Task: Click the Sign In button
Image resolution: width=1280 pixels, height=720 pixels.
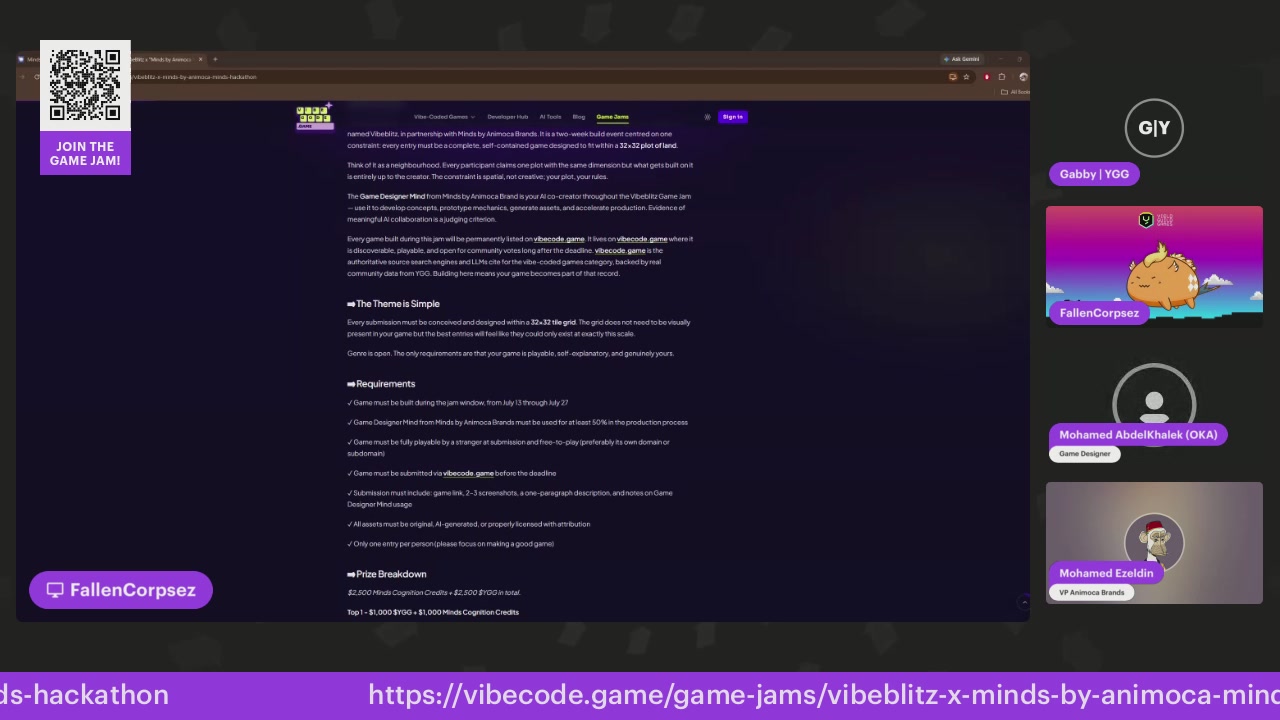Action: [x=733, y=117]
